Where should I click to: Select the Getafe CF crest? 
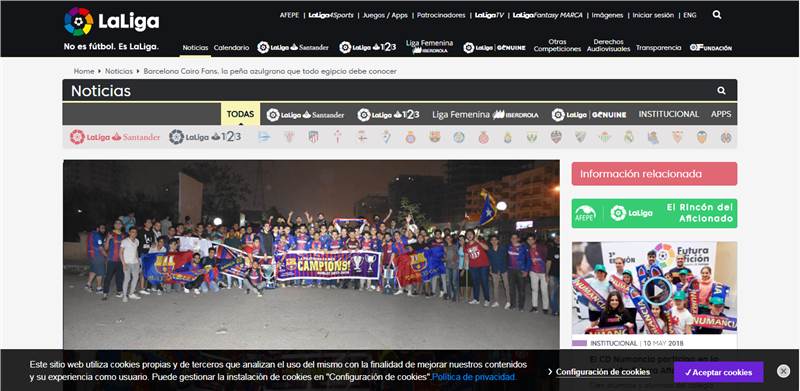(x=459, y=137)
